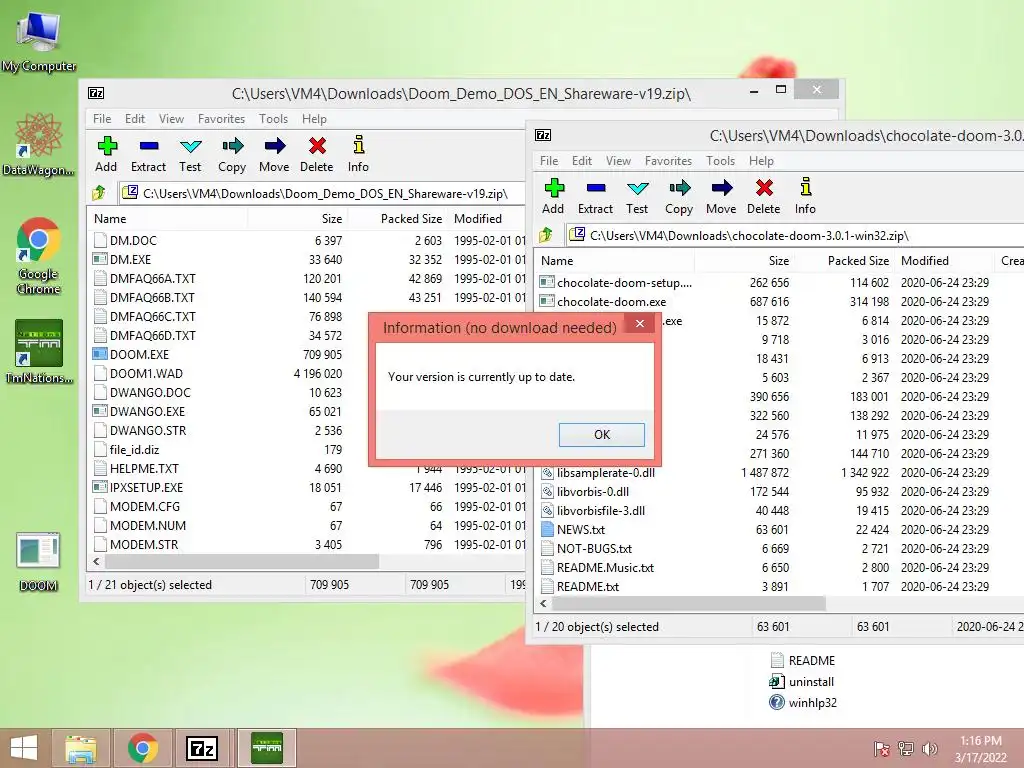
Task: Click horizontal scrollbar in chocolate-doom window
Action: (688, 603)
